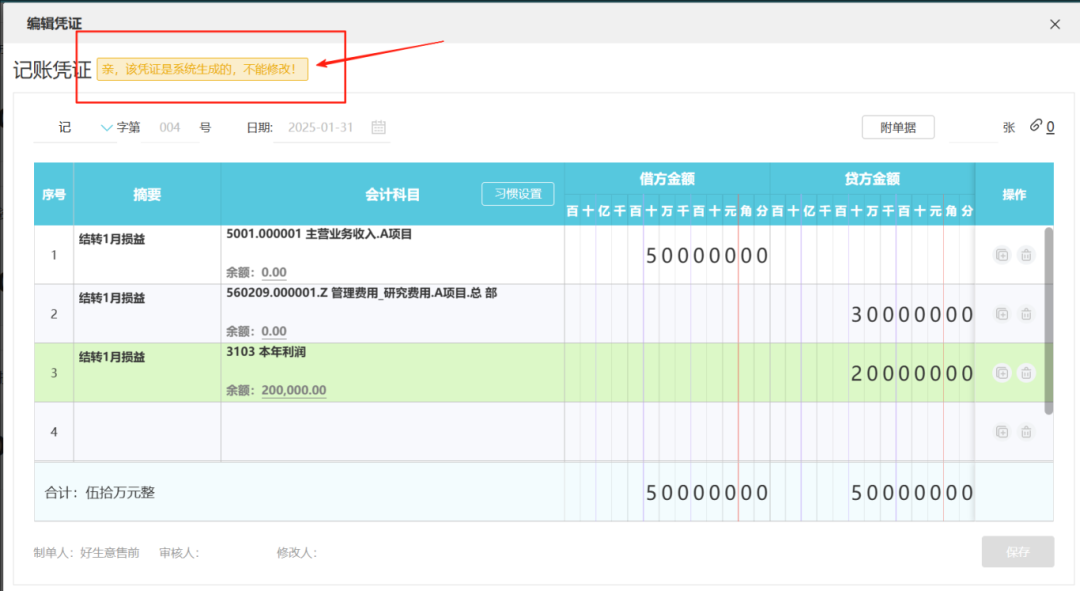Open the date picker calendar icon
Screen dimensions: 1080x591
(x=380, y=127)
